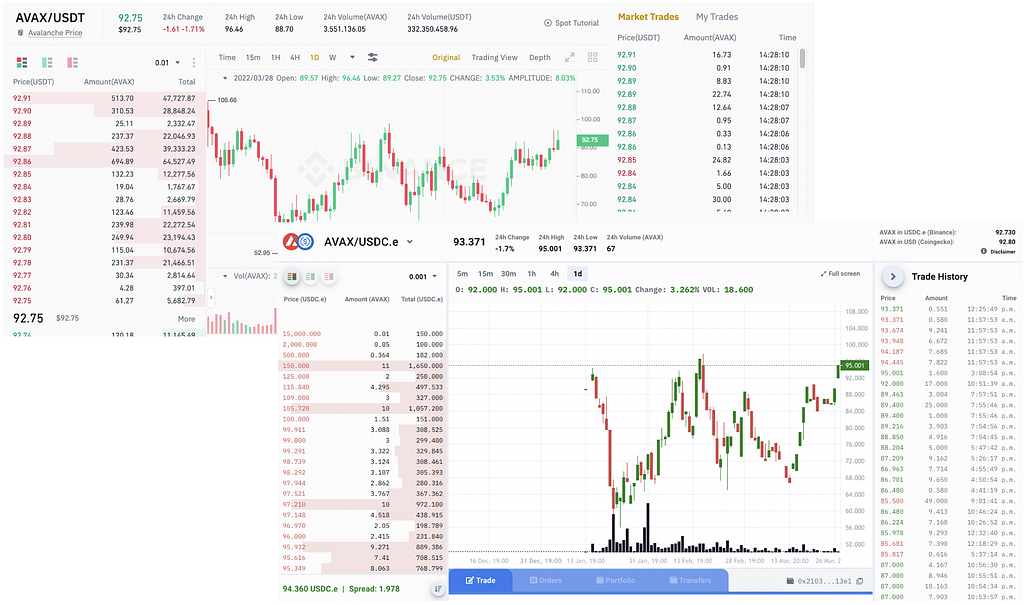The width and height of the screenshot is (1024, 605).
Task: Open Binance order book more options menu
Action: tap(194, 63)
